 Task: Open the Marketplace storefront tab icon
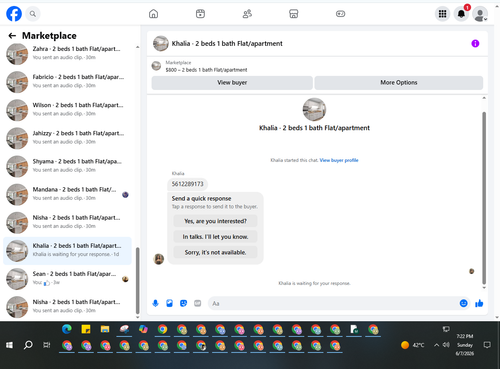point(294,14)
